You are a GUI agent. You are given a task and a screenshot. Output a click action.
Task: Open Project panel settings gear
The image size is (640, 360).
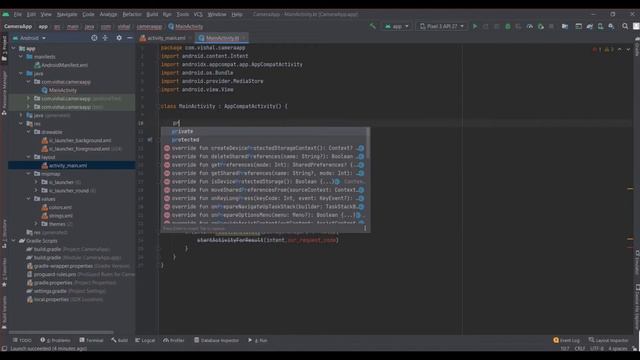119,38
